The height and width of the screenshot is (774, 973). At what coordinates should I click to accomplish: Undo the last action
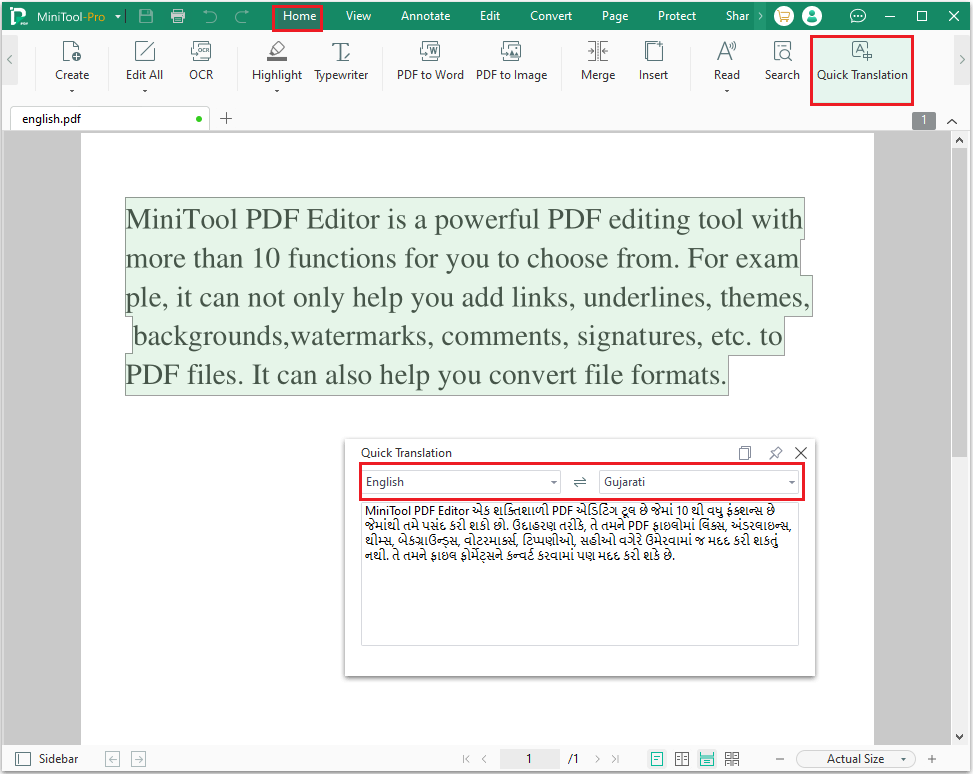tap(210, 16)
